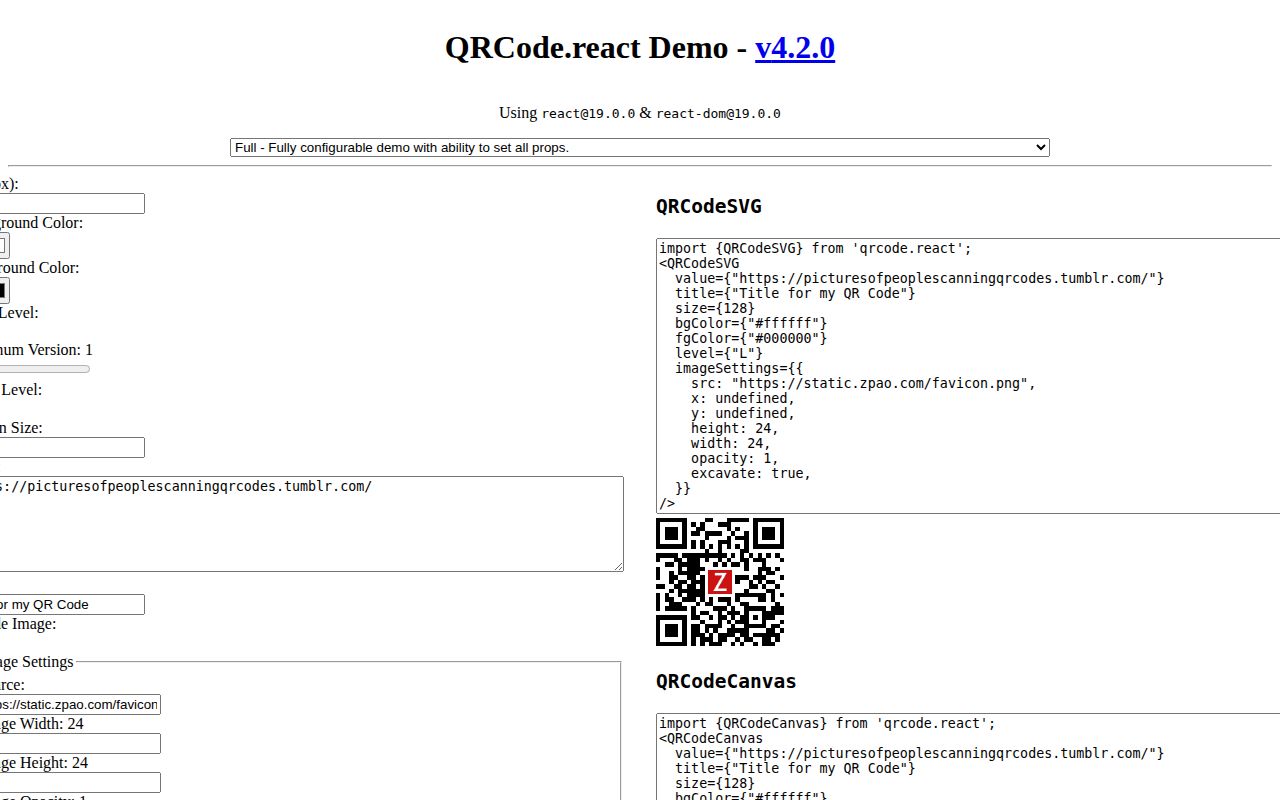The height and width of the screenshot is (800, 1280).
Task: Click the black foreground color swatch
Action: (x=3, y=291)
